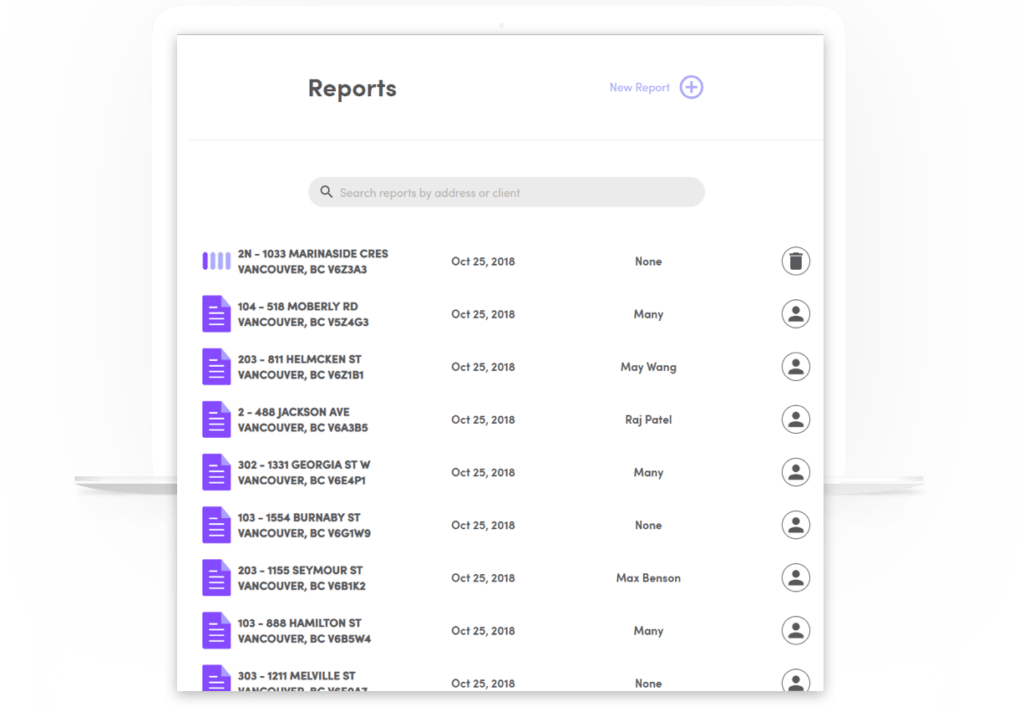Screen dimensions: 1024x712
Task: Click the document icon for 518 Moberly Rd
Action: [216, 313]
